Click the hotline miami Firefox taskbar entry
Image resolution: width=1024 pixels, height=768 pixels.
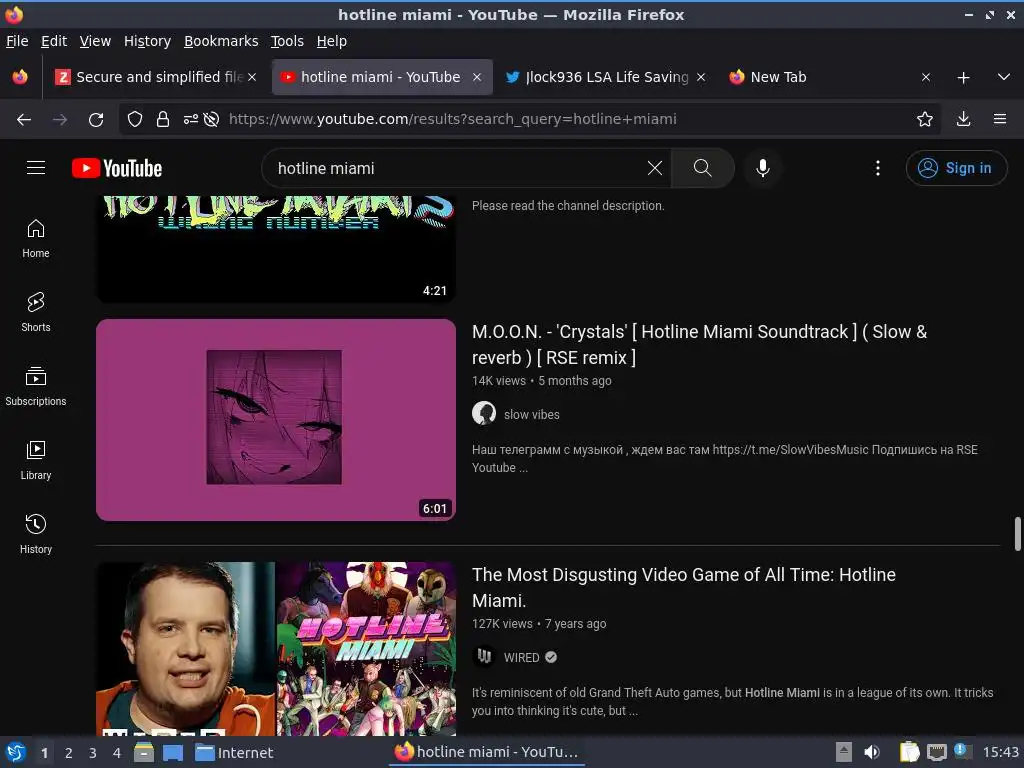(x=487, y=752)
